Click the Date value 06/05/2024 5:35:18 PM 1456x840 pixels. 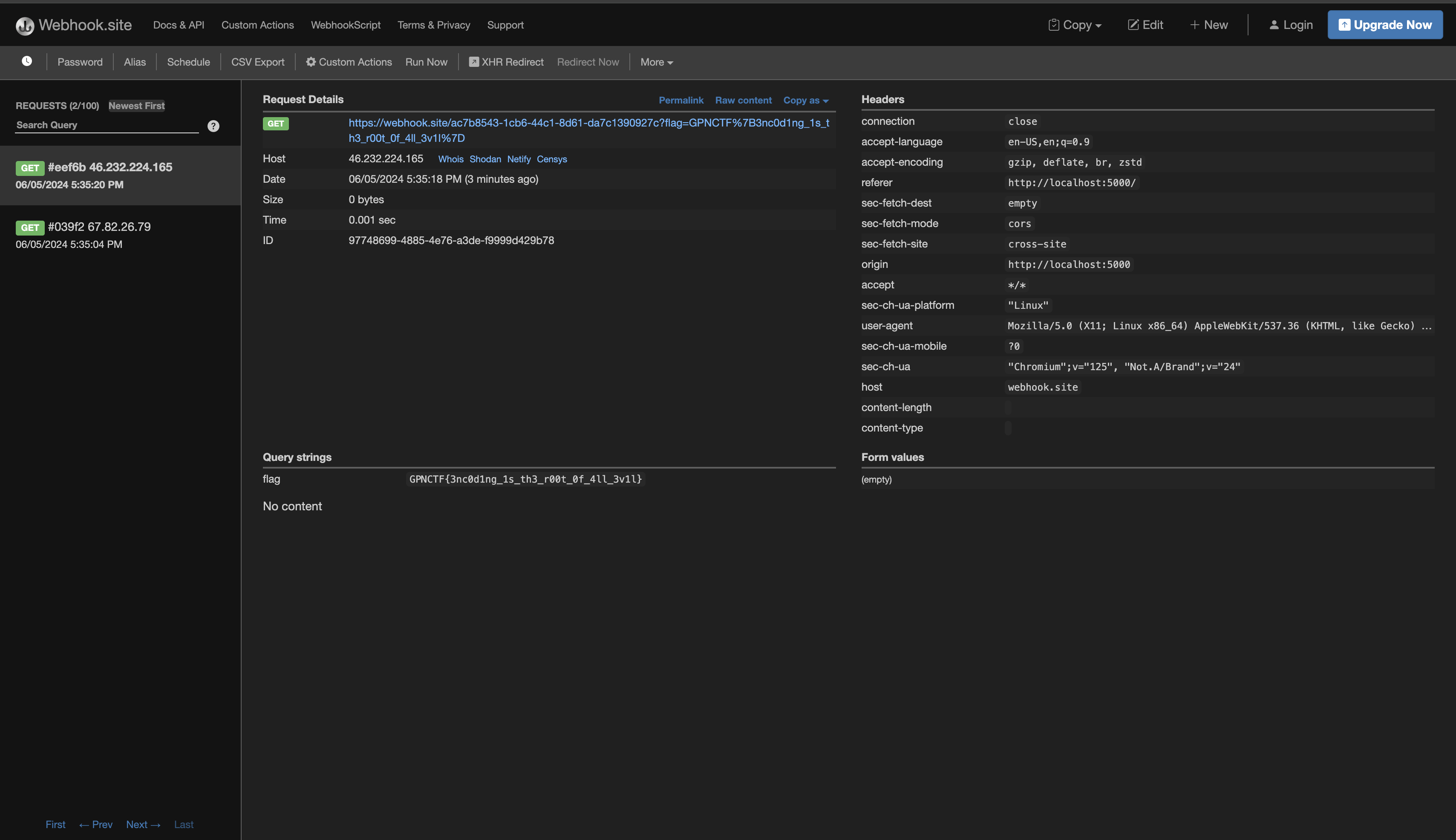tap(443, 179)
